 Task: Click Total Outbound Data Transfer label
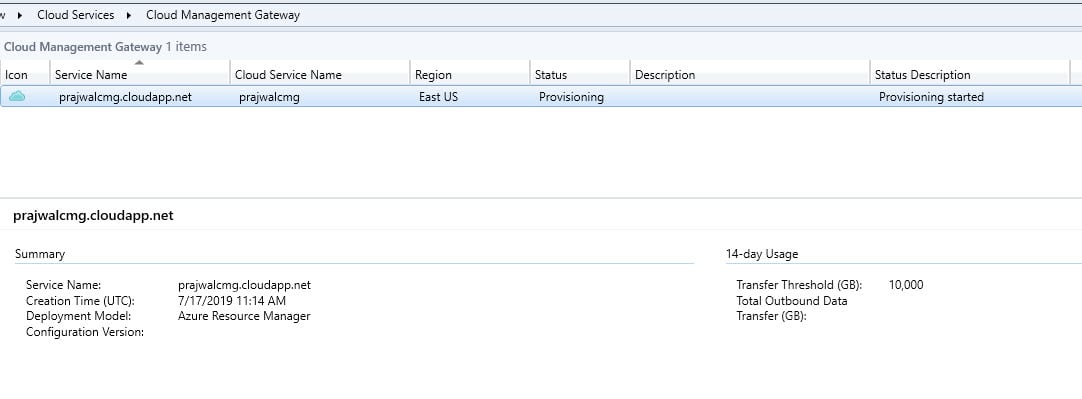coord(792,309)
